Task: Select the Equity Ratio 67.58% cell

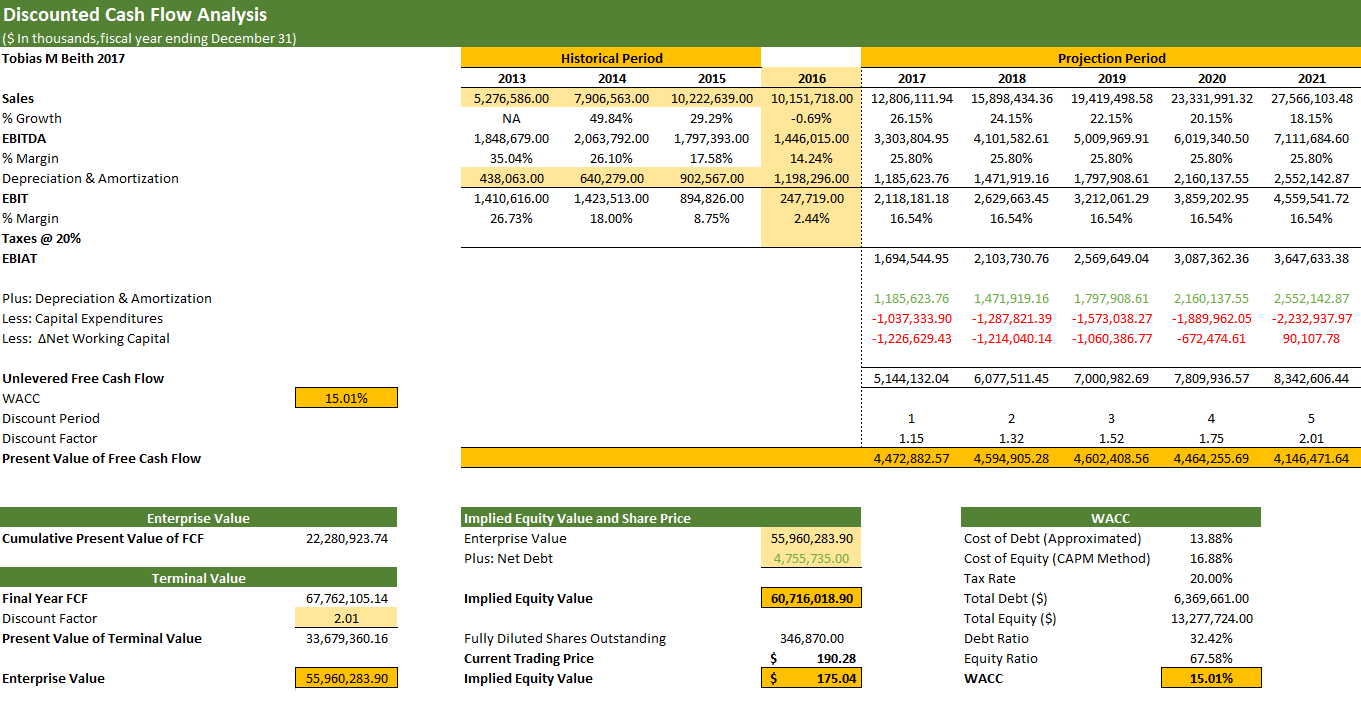Action: 1211,658
